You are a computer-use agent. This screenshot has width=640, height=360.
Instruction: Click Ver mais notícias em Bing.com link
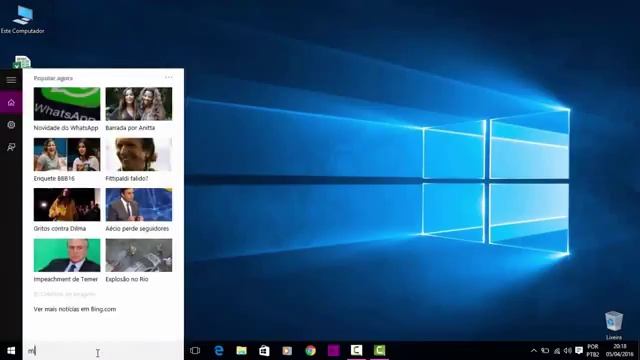[75, 309]
